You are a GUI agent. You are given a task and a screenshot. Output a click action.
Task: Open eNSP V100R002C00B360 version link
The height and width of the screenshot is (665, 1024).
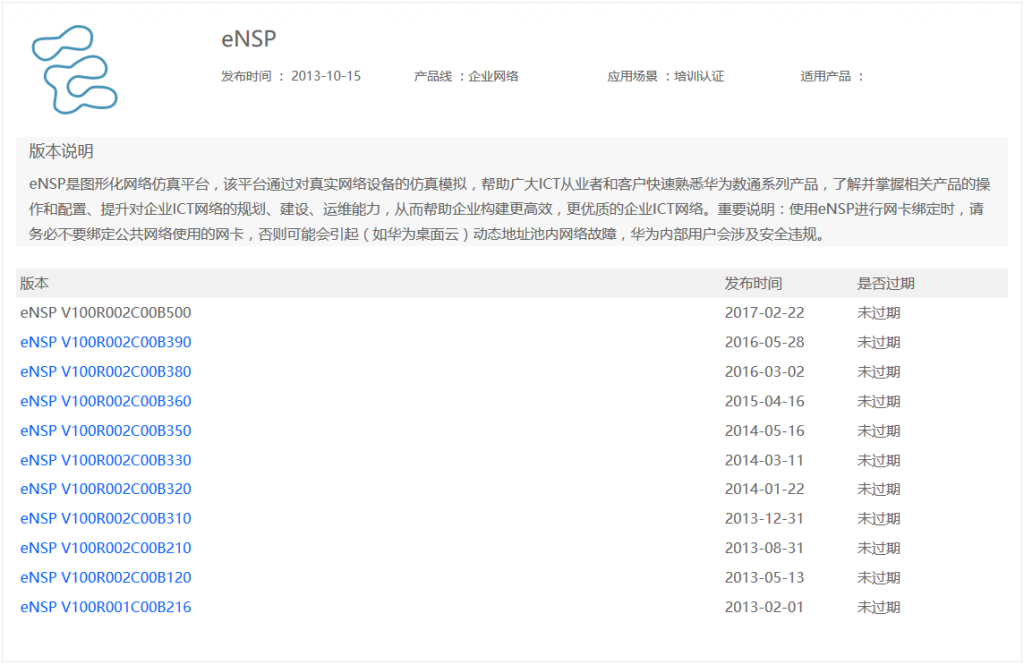click(105, 401)
